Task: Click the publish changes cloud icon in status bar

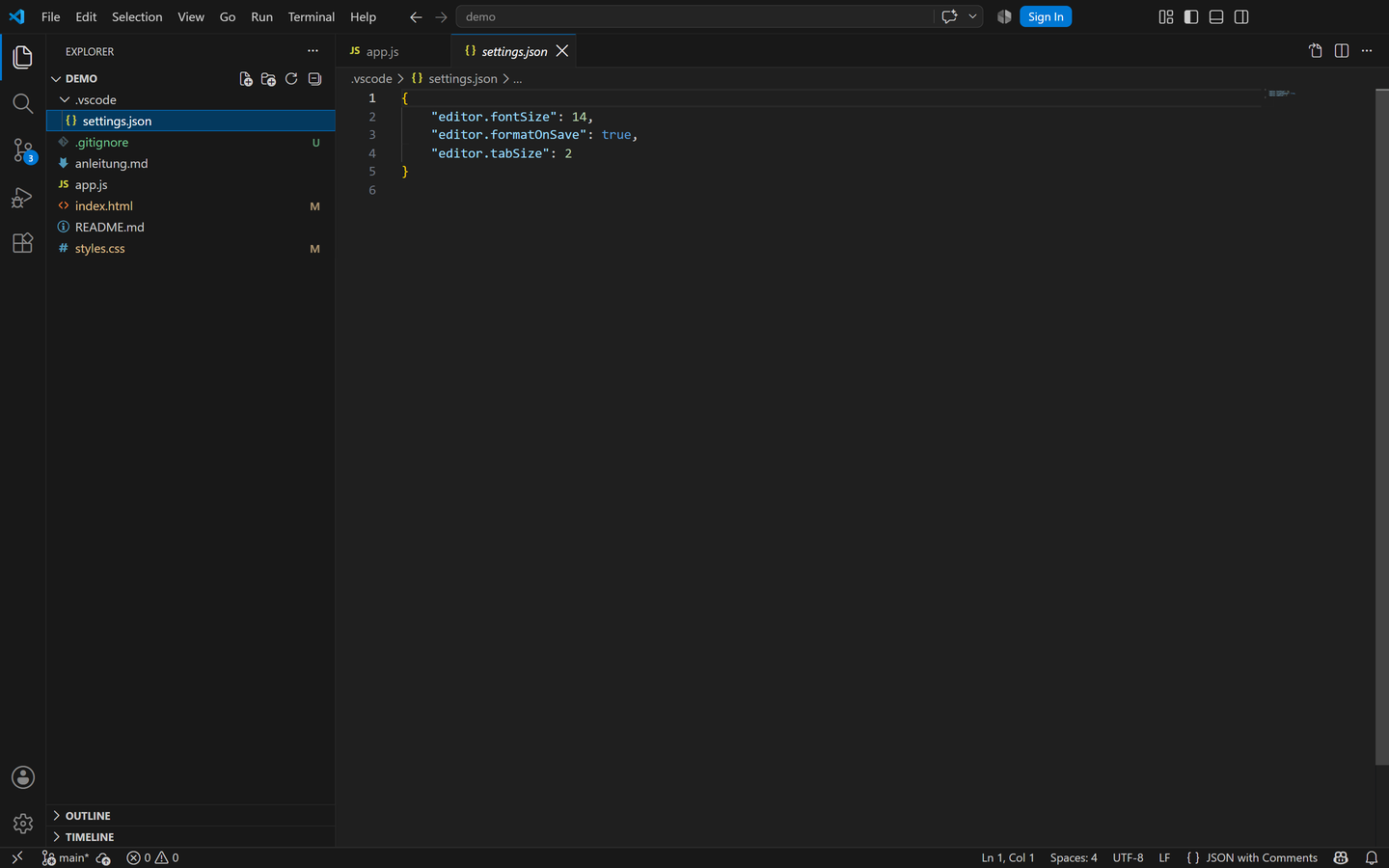Action: click(103, 857)
